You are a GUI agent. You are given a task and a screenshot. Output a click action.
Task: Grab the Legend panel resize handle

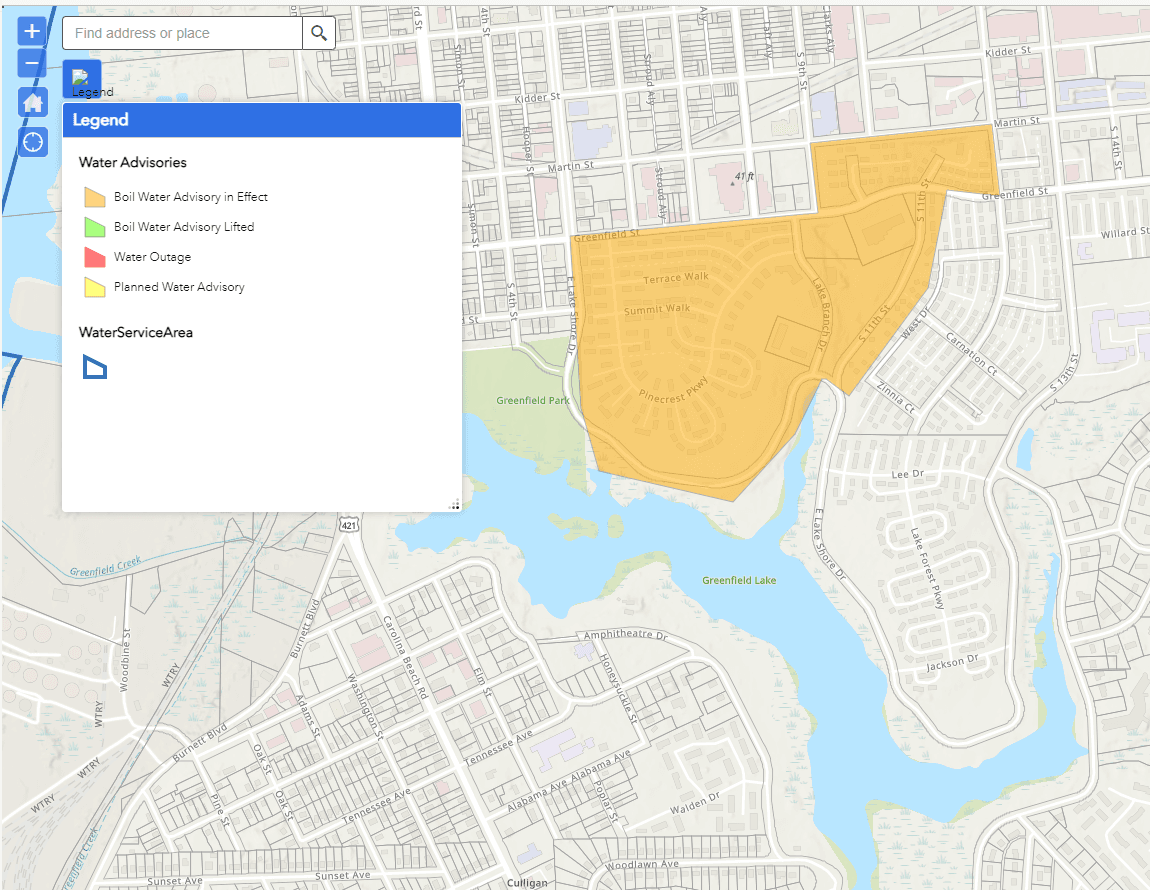click(x=455, y=506)
